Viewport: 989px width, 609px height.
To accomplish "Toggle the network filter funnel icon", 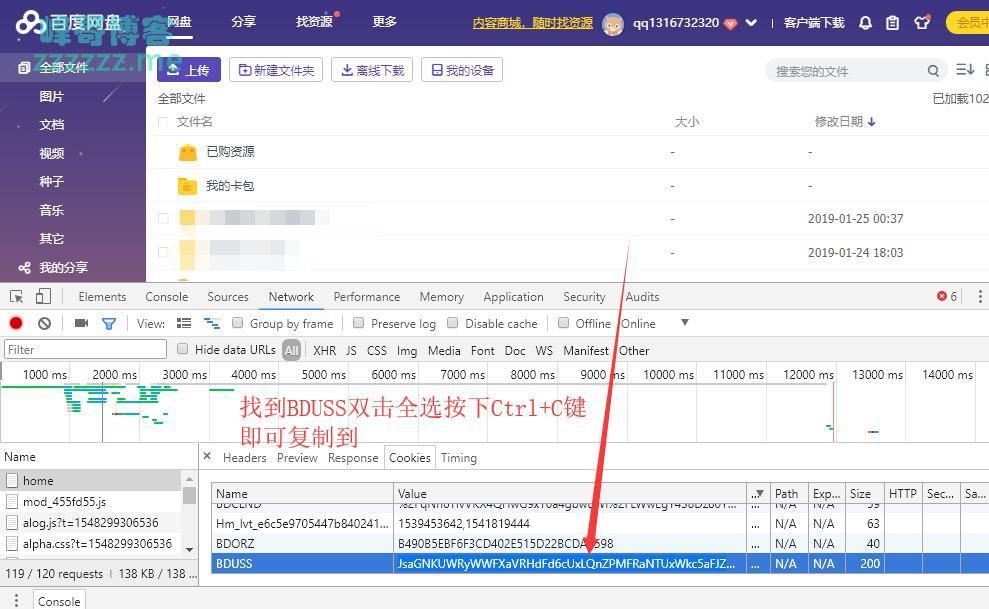I will click(109, 323).
